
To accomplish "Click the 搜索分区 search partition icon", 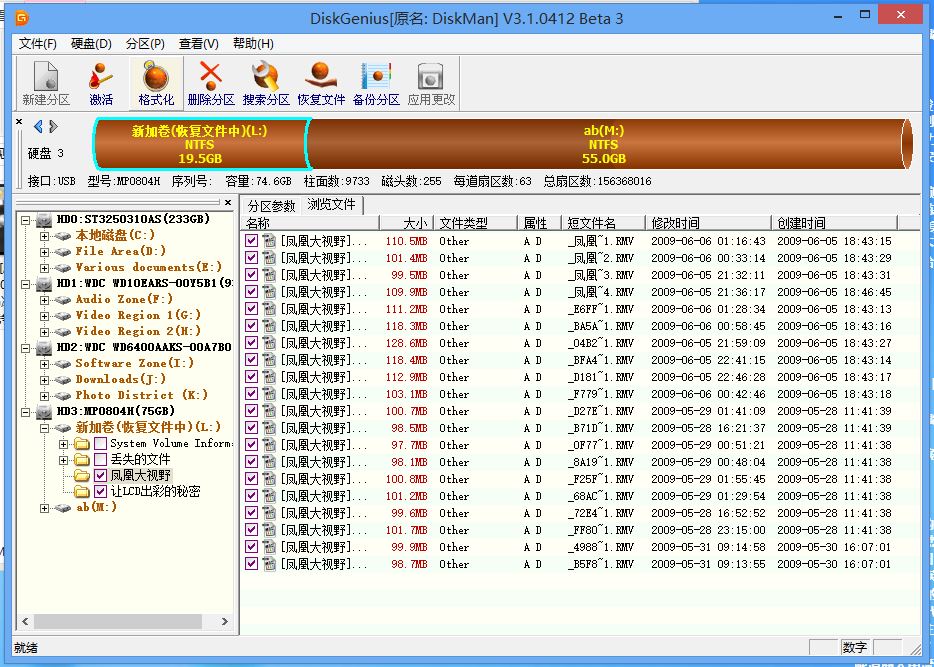I will (266, 83).
